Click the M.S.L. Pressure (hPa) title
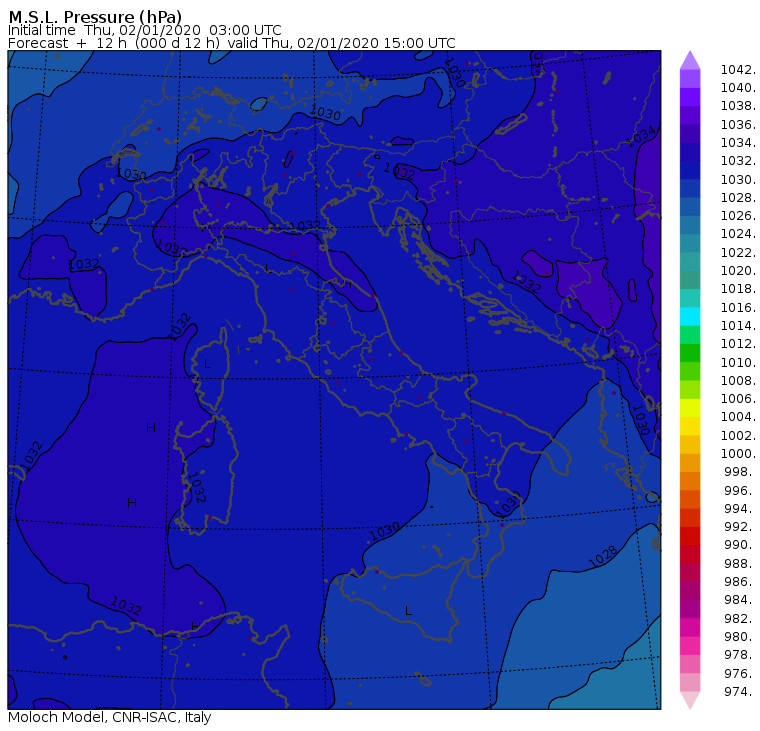Screen dimensions: 760x731 click(95, 16)
